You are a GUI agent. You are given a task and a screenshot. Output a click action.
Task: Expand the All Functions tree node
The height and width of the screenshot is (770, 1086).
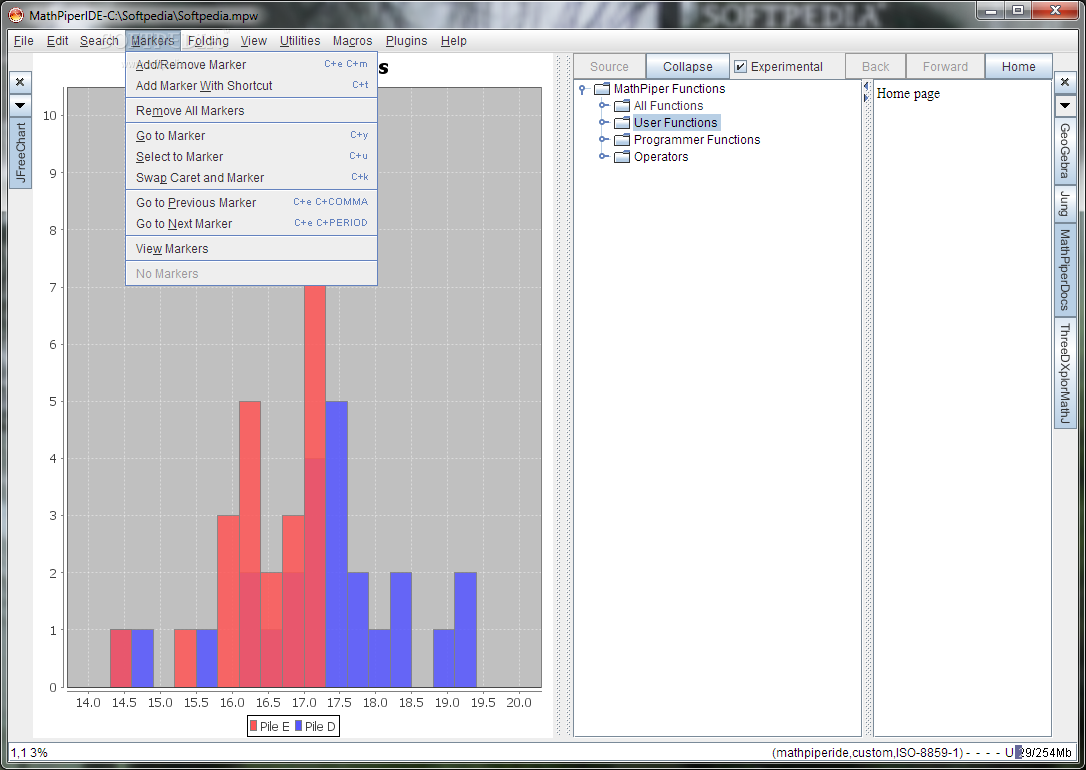[603, 106]
